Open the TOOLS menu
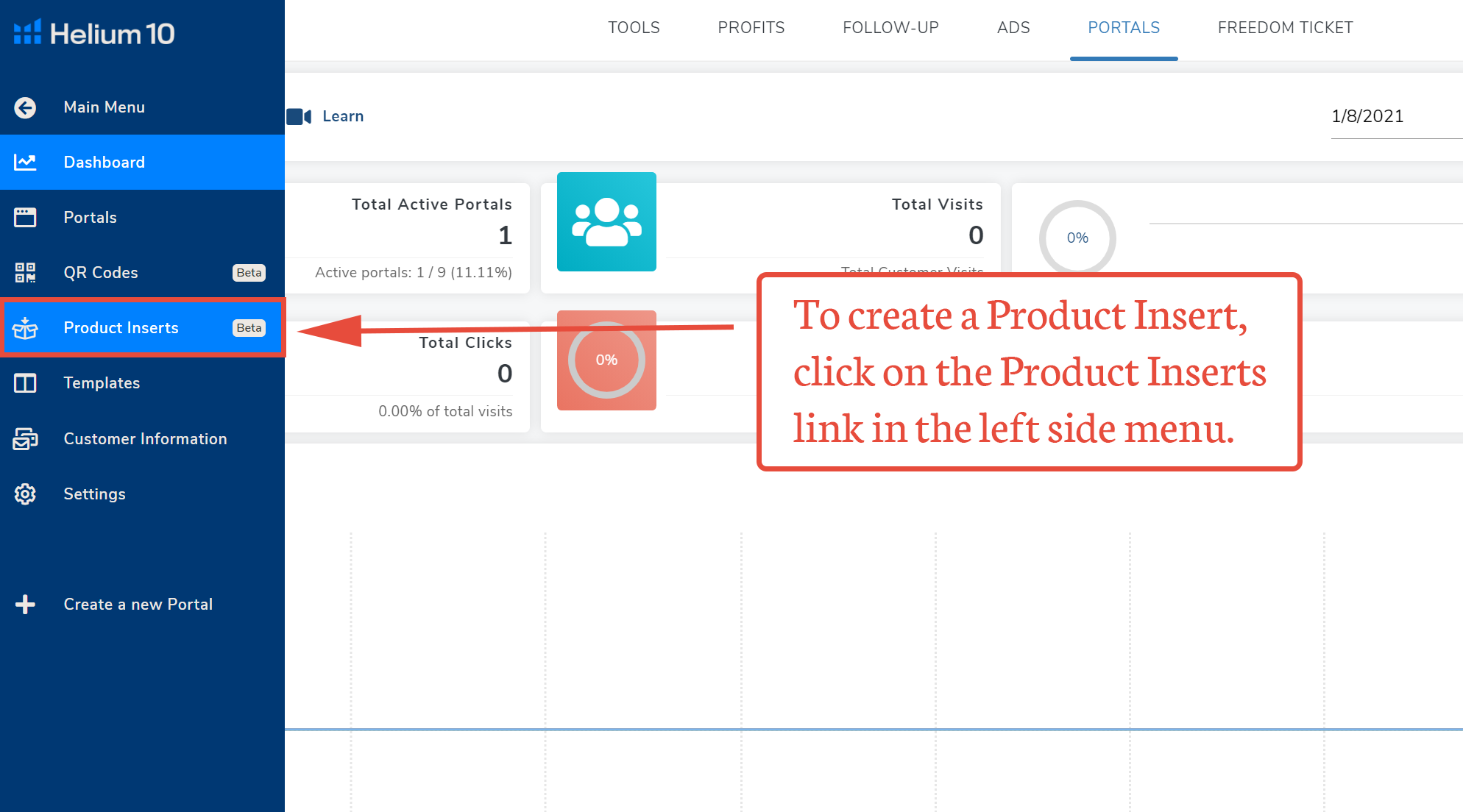 point(634,28)
